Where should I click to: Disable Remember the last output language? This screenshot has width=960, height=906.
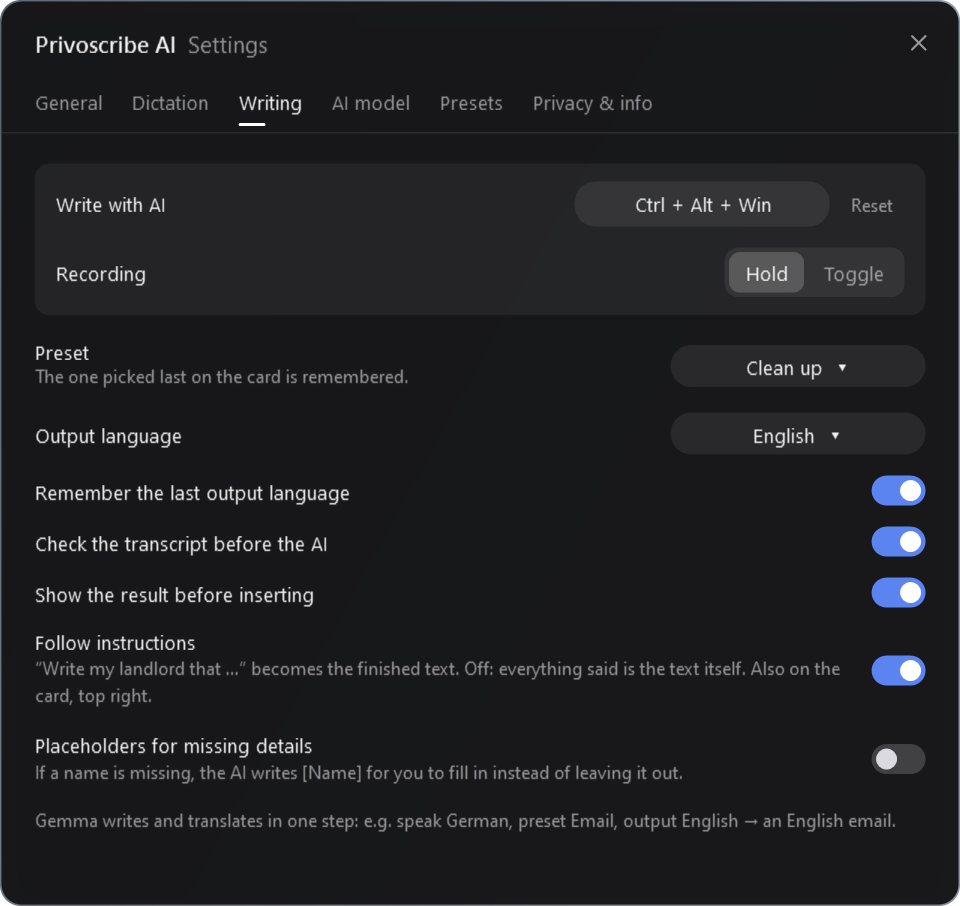898,491
